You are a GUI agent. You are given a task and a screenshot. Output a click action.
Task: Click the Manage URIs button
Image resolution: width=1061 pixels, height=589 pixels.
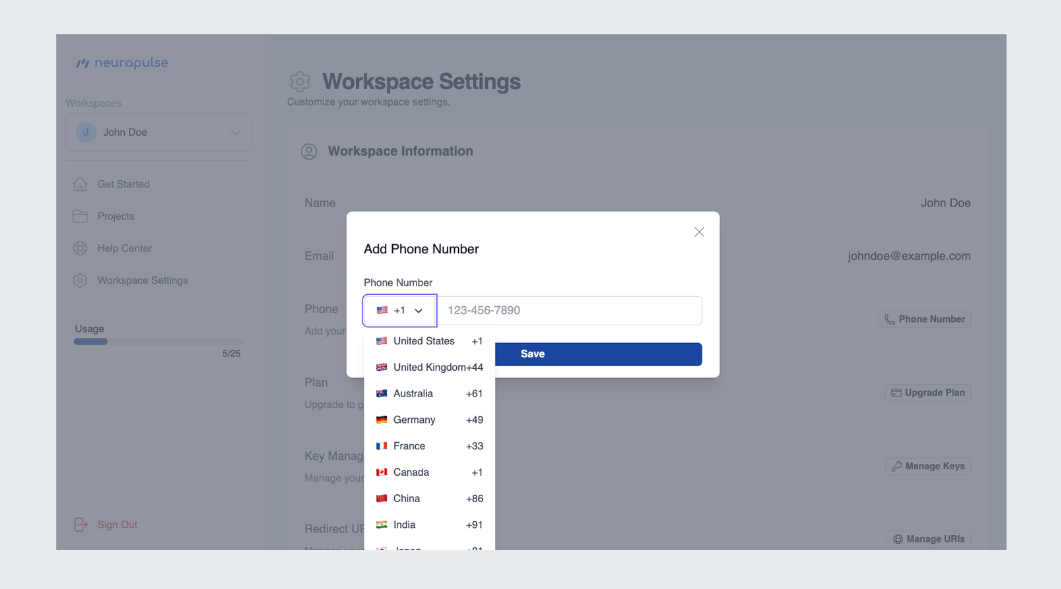(928, 540)
